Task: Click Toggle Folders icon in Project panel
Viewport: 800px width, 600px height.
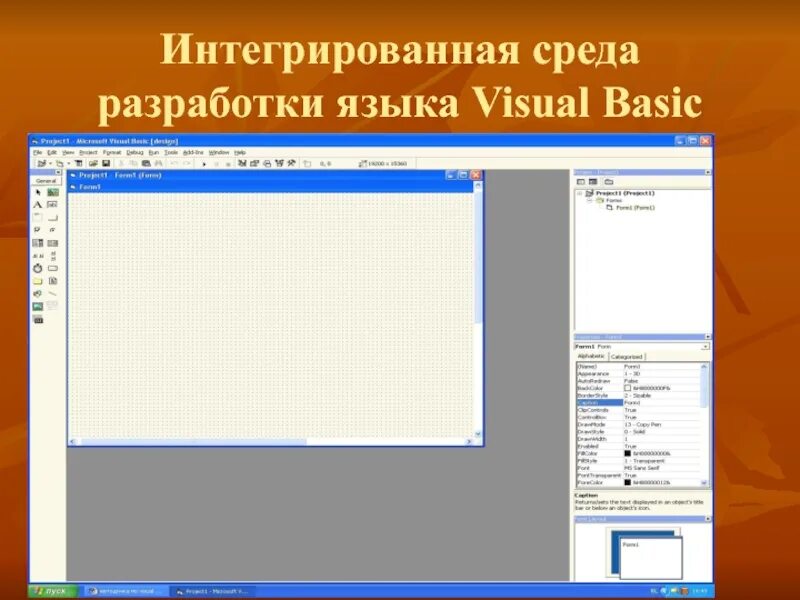Action: pos(609,182)
